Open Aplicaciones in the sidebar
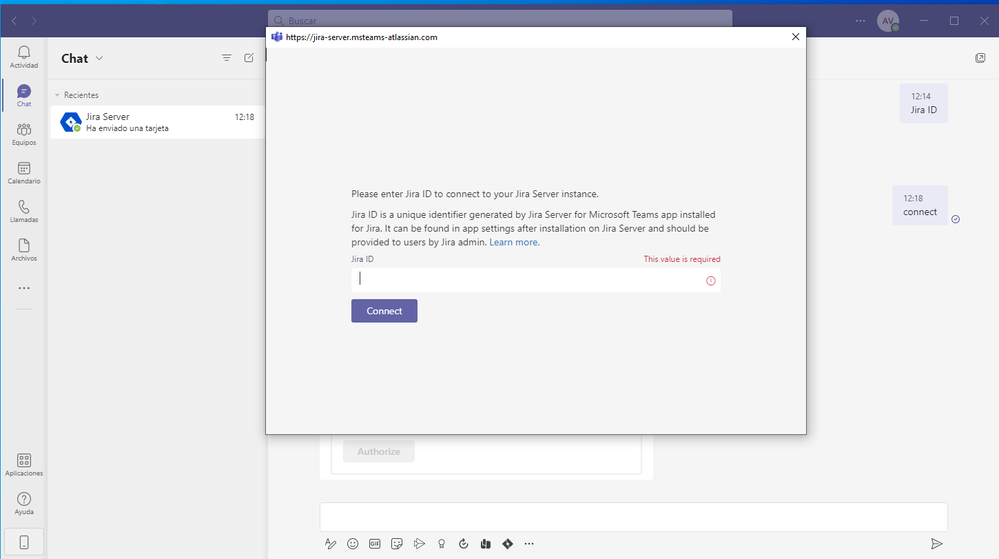The height and width of the screenshot is (559, 999). (24, 465)
